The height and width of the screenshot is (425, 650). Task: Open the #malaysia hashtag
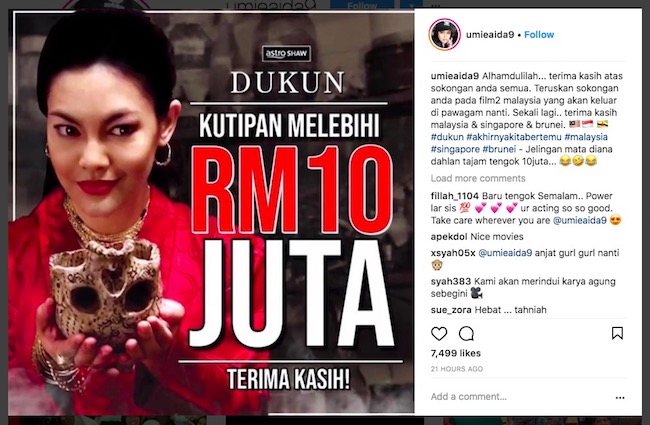point(586,137)
